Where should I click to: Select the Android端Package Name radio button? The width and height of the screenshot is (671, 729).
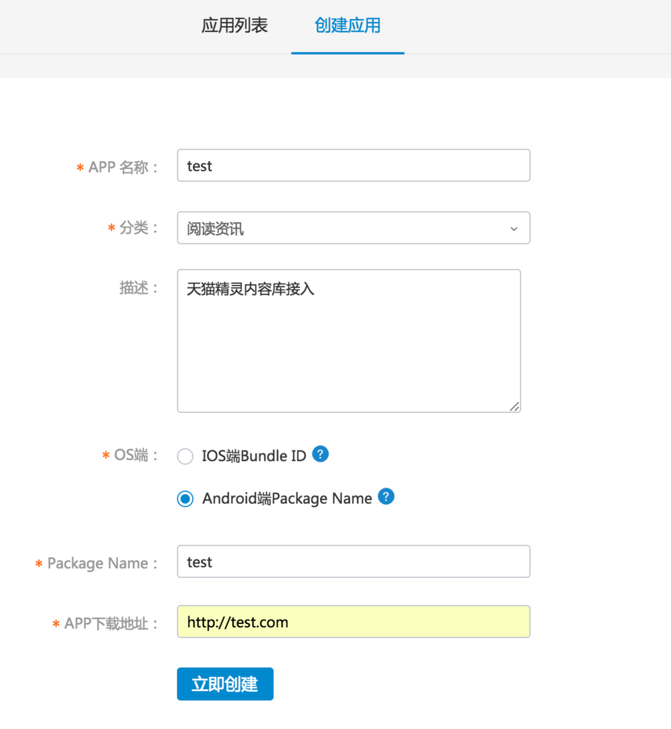(185, 499)
